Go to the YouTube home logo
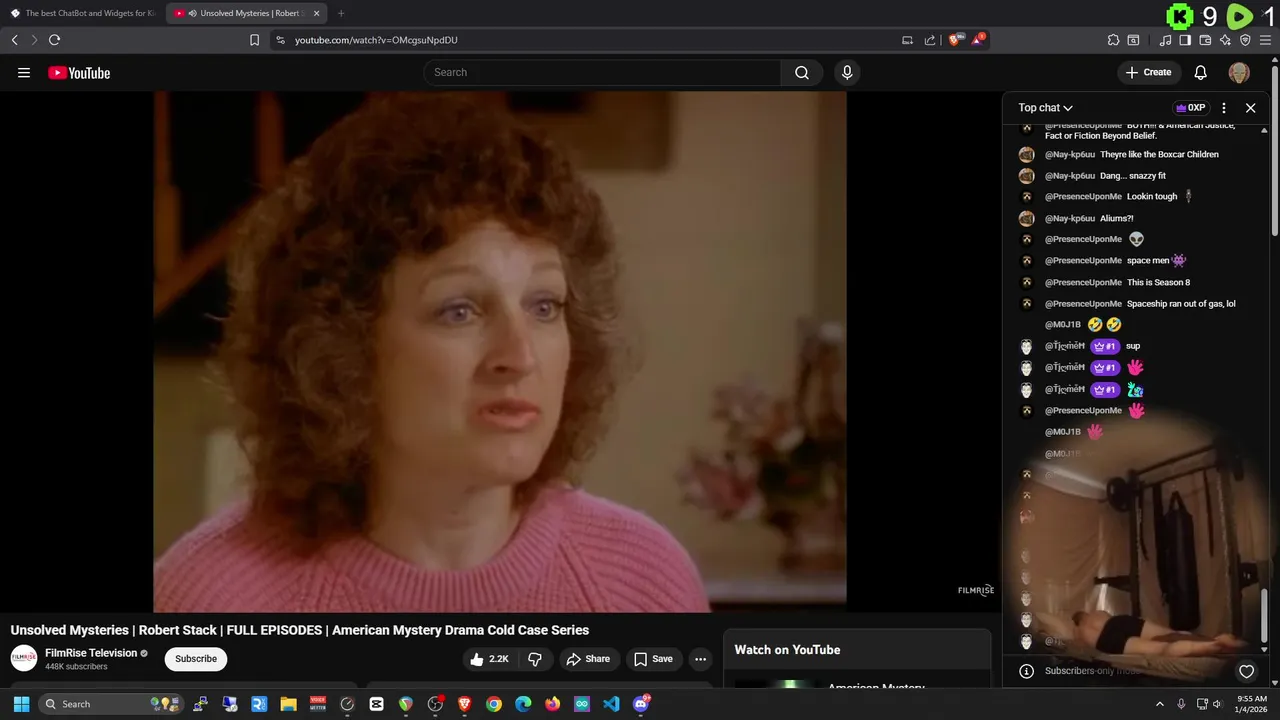This screenshot has width=1280, height=720. (x=79, y=73)
